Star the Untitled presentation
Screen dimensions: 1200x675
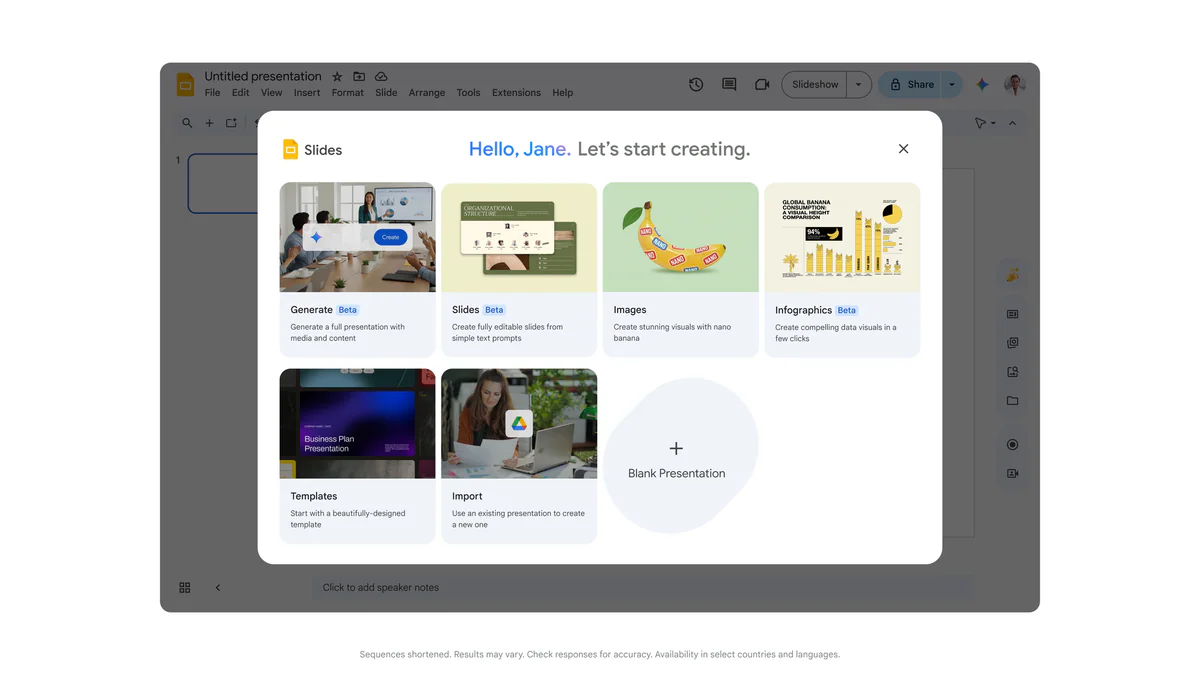click(336, 76)
